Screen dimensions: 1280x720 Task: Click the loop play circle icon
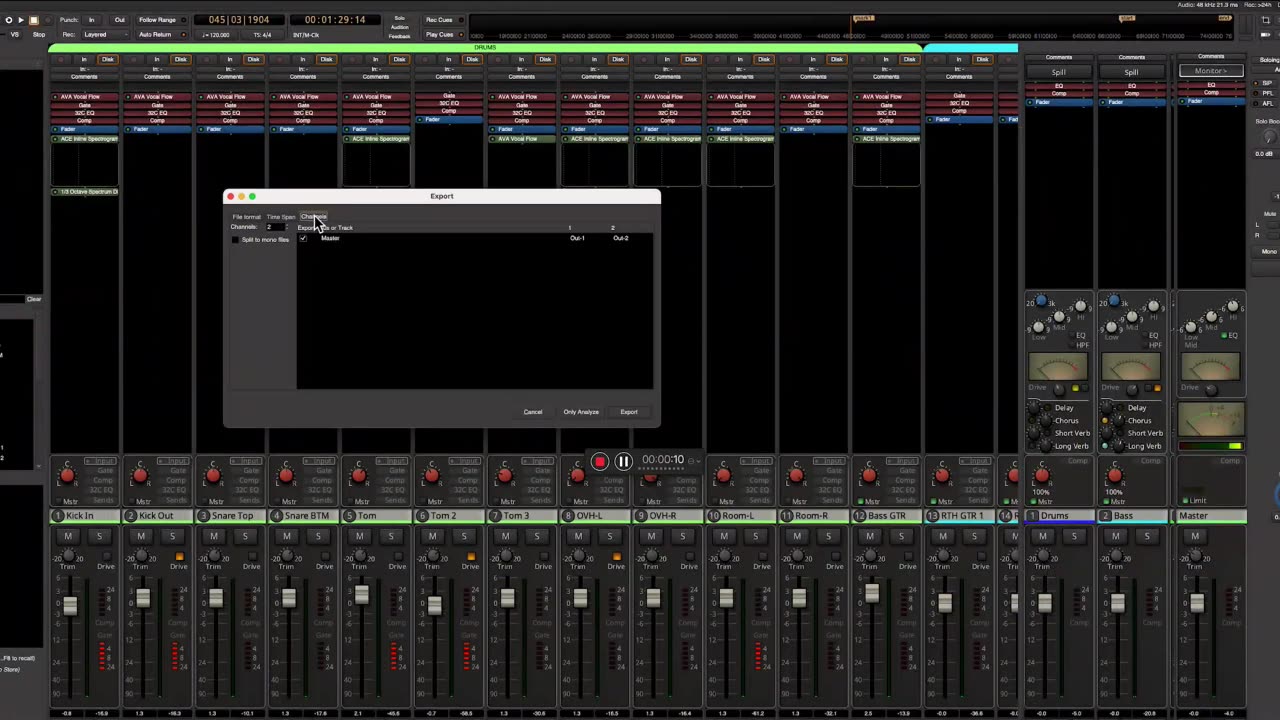pos(9,20)
